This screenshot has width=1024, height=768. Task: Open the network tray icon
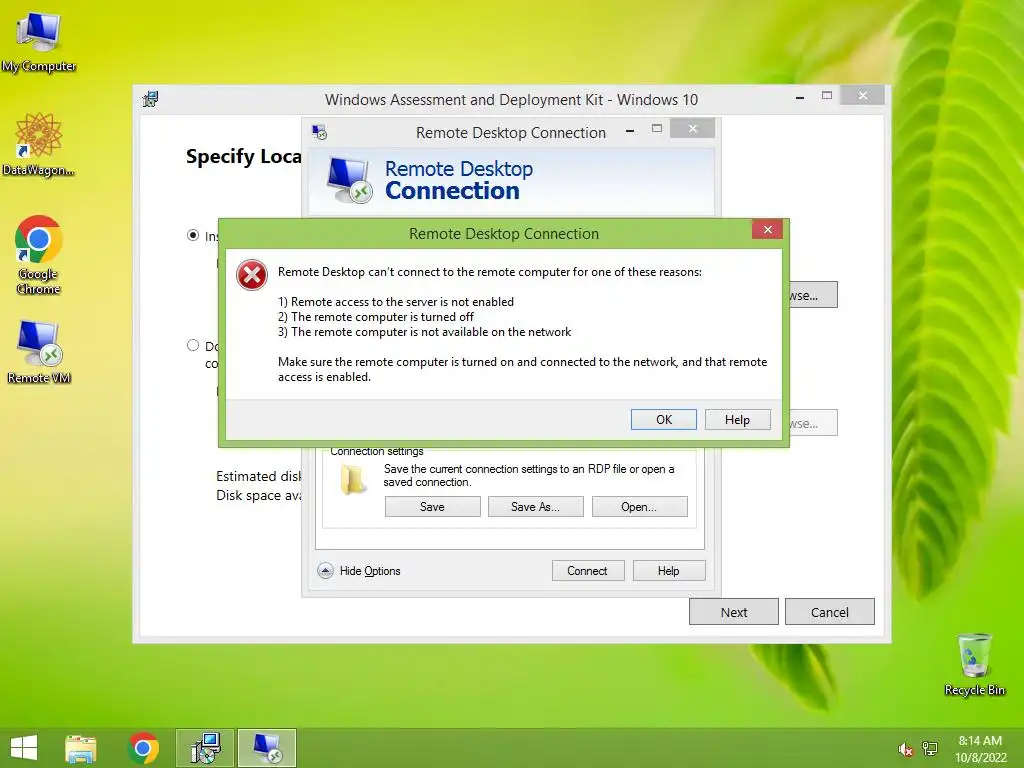tap(929, 749)
